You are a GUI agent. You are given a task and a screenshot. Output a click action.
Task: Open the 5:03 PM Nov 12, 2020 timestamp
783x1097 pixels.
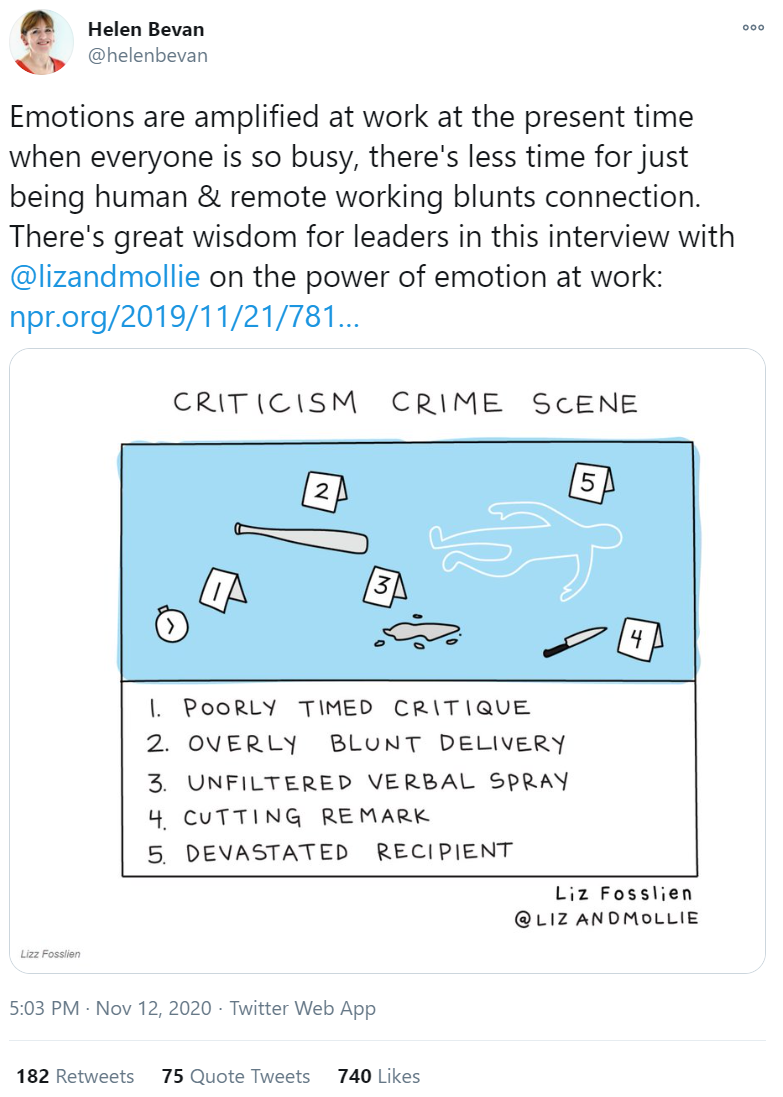click(x=110, y=1008)
